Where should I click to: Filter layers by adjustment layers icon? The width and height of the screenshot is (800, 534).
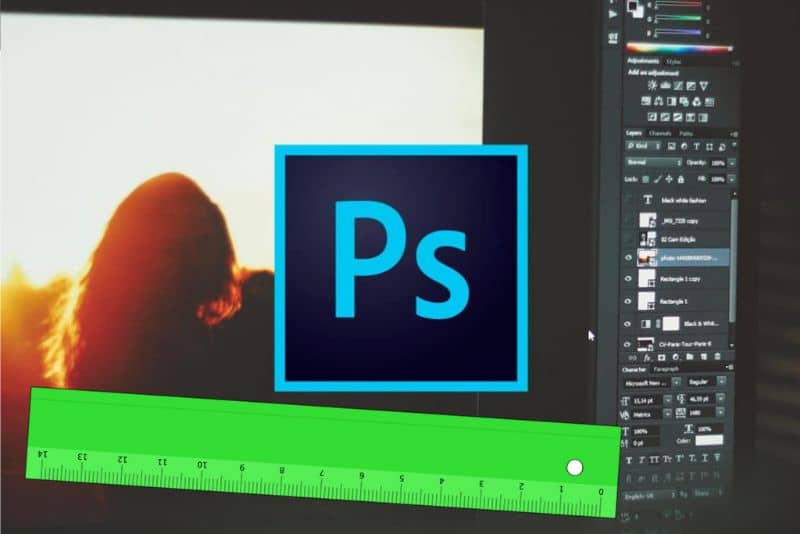(684, 146)
